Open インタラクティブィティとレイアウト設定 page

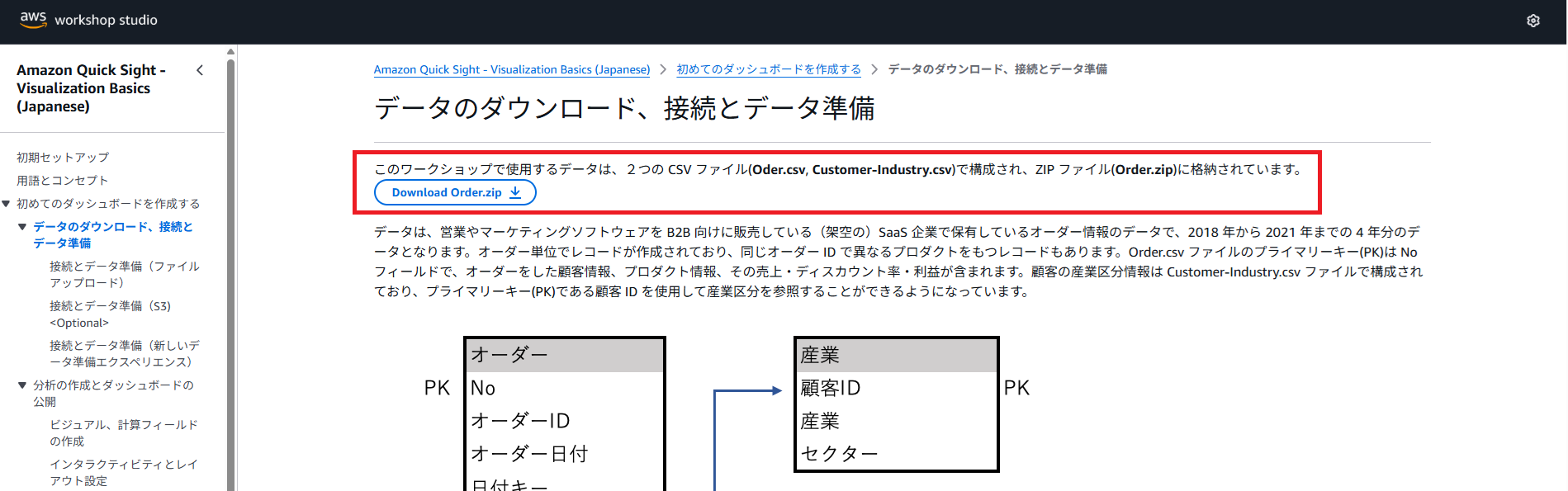point(124,473)
